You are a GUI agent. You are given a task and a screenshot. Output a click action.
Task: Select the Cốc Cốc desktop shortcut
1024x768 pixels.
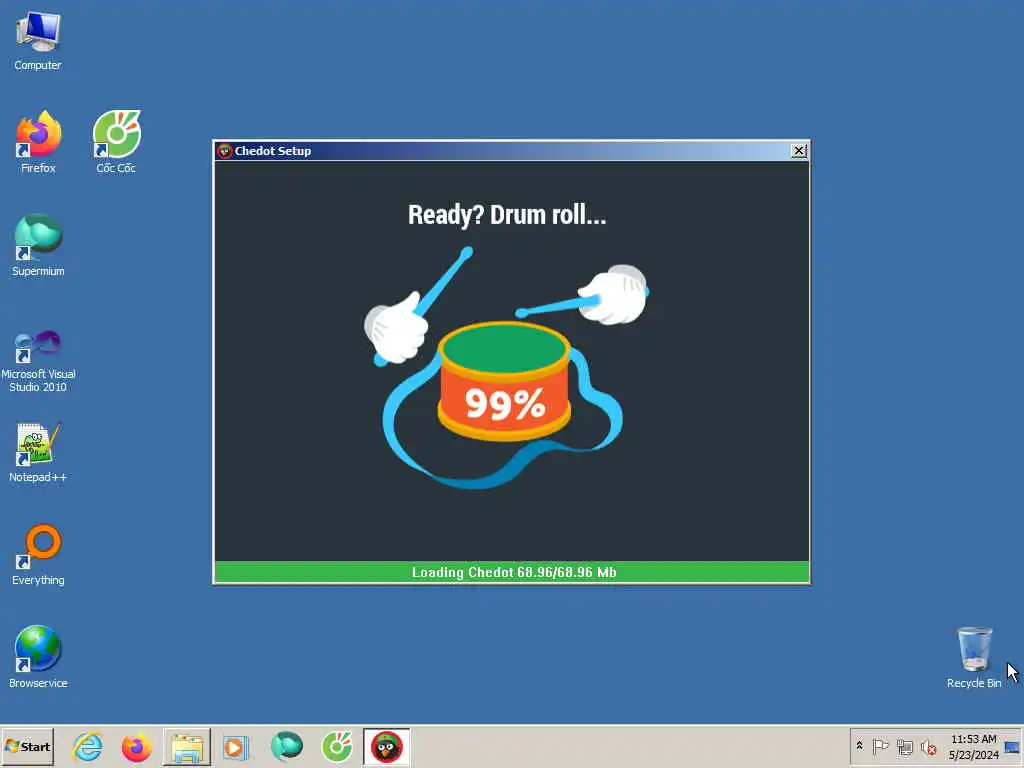pyautogui.click(x=116, y=142)
